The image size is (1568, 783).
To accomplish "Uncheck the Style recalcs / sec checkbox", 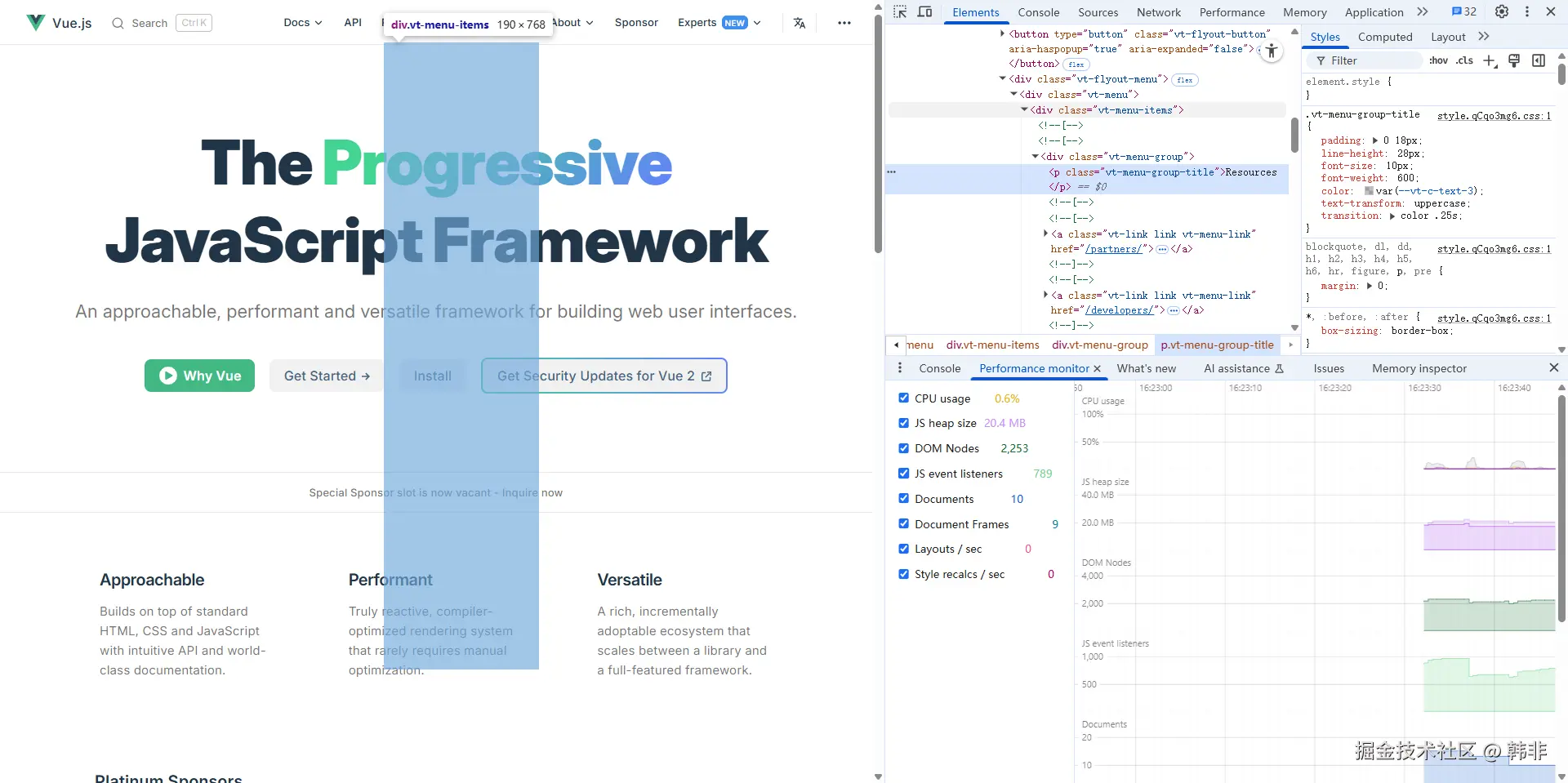I will coord(903,574).
